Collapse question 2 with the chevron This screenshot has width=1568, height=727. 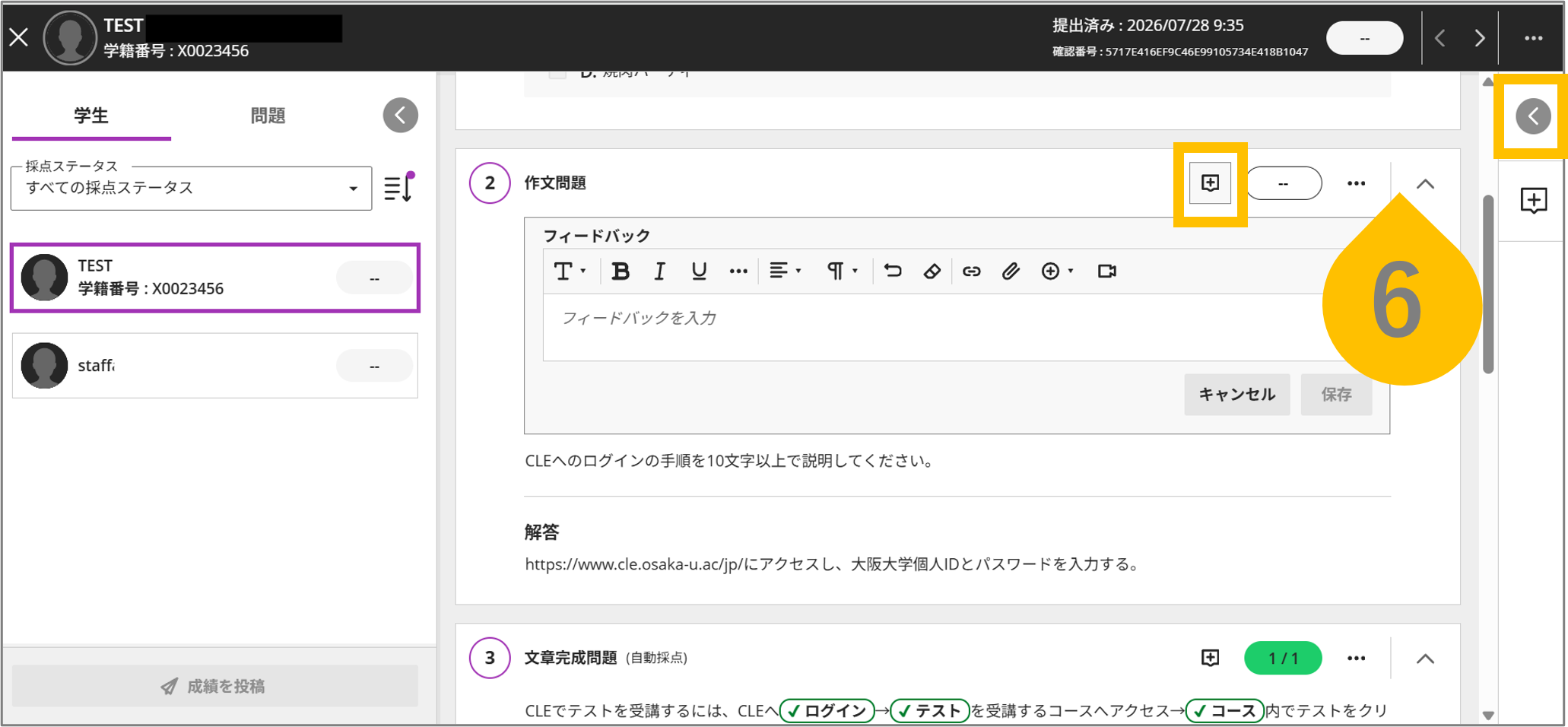point(1425,184)
